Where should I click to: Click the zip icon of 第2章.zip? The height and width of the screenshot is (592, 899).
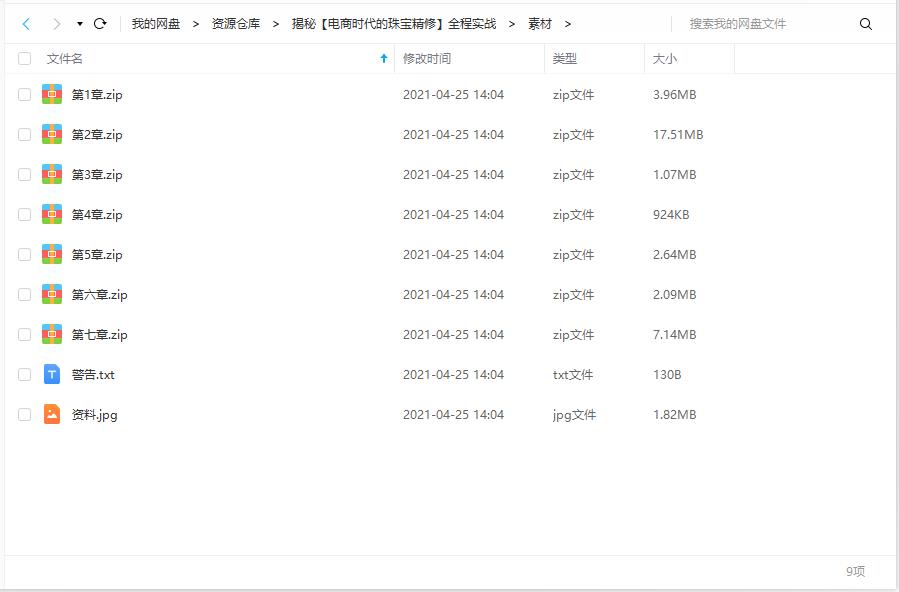click(x=52, y=134)
